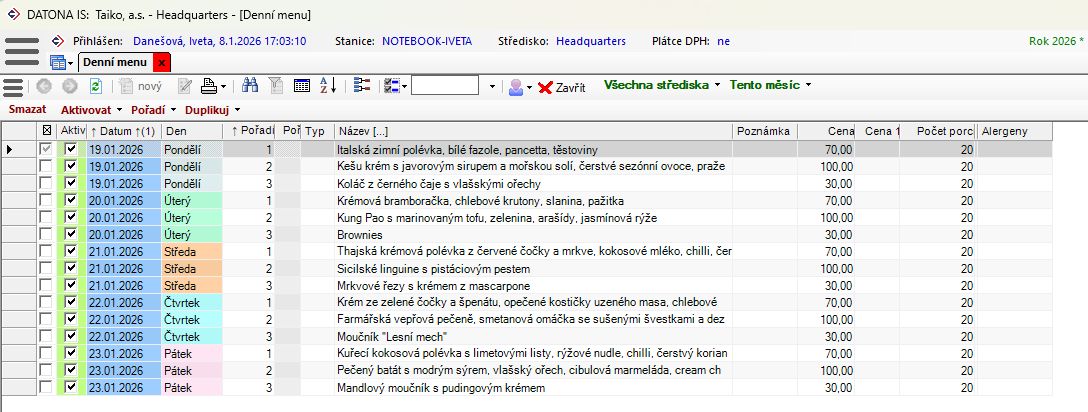Tick the selection checkbox for Sicilské linguine row
1088x412 pixels.
click(46, 268)
